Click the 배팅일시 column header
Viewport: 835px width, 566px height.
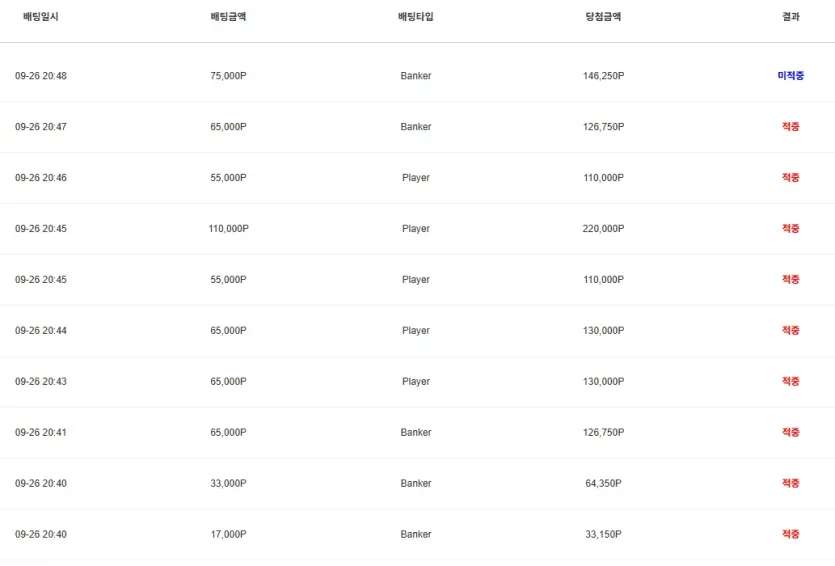(40, 17)
